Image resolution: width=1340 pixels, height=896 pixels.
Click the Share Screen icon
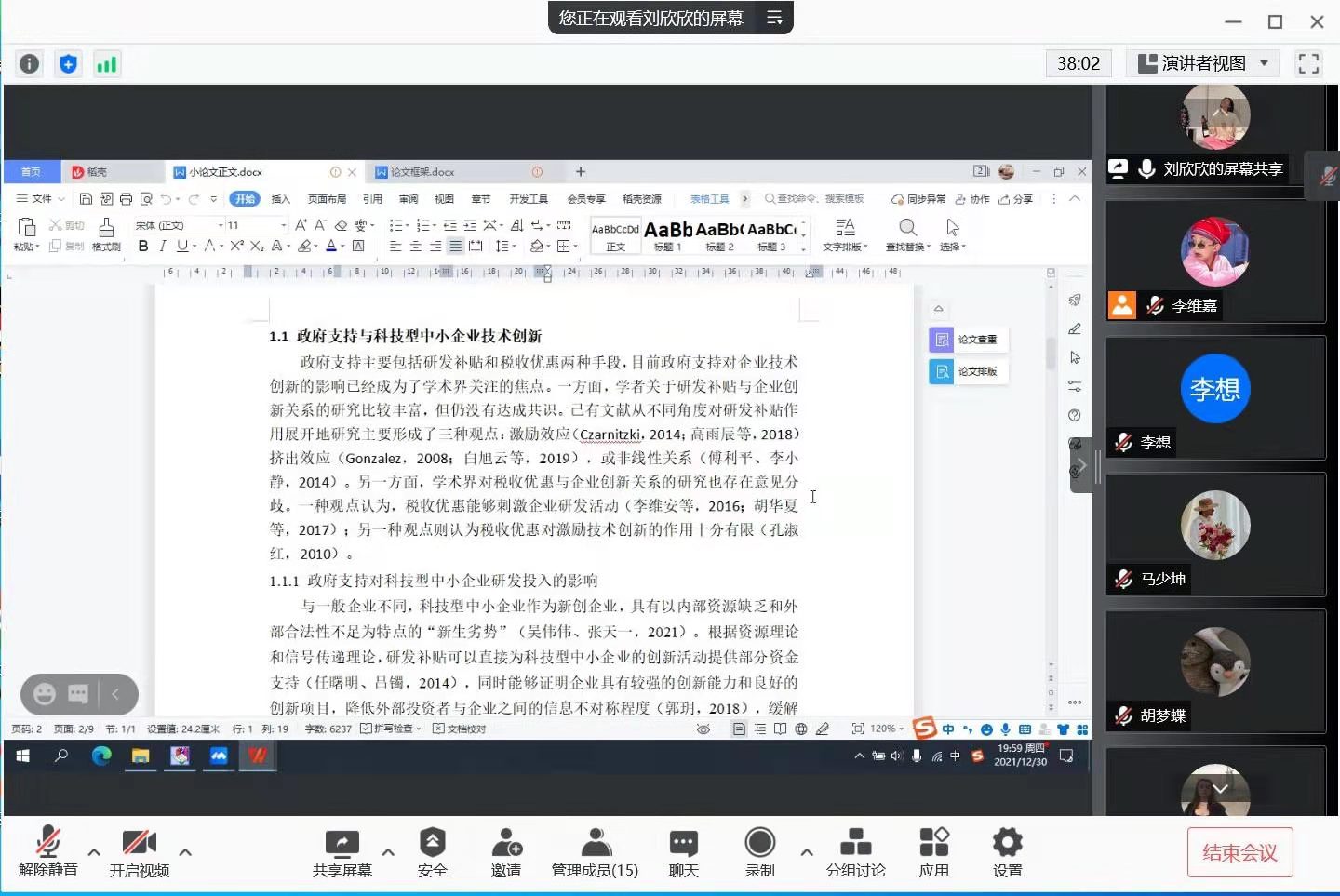click(342, 844)
